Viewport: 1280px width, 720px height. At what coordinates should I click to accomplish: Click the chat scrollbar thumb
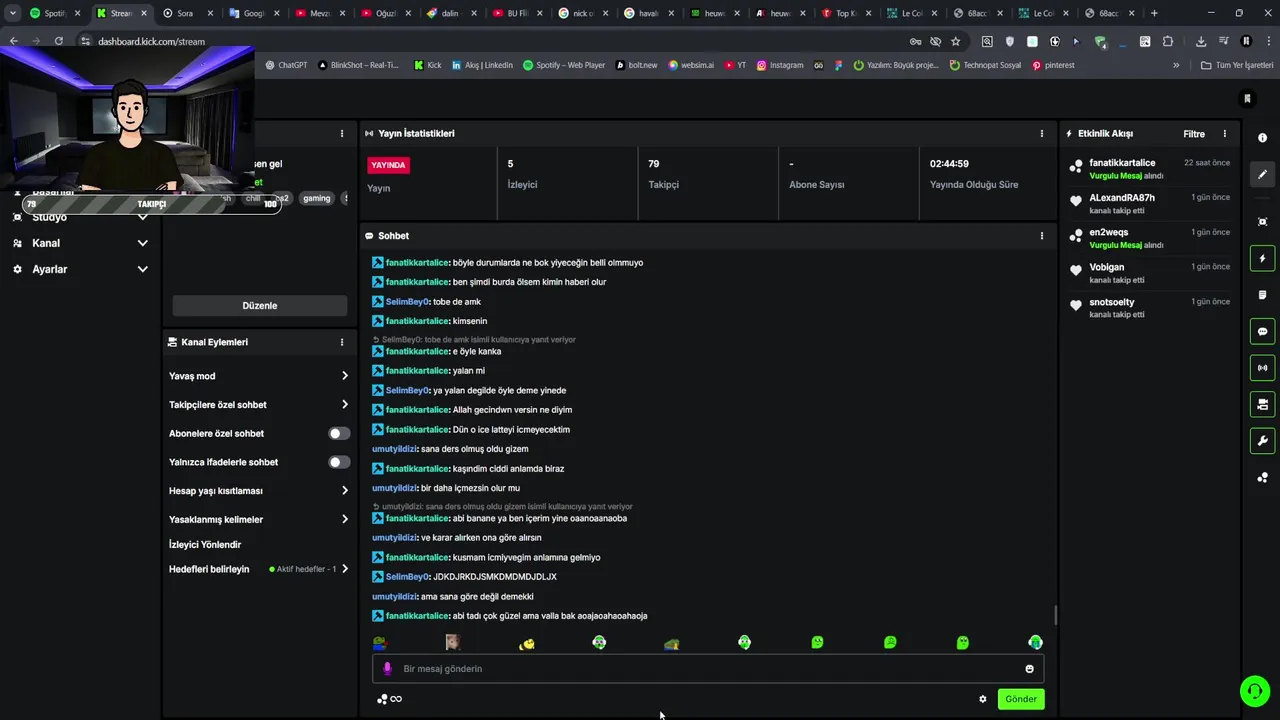[1055, 615]
